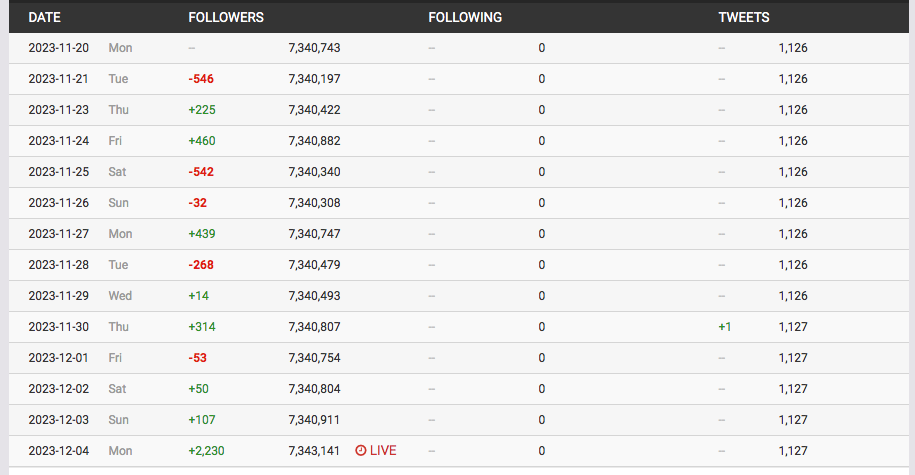Select the 2023-12-01 Friday row date

tap(59, 358)
